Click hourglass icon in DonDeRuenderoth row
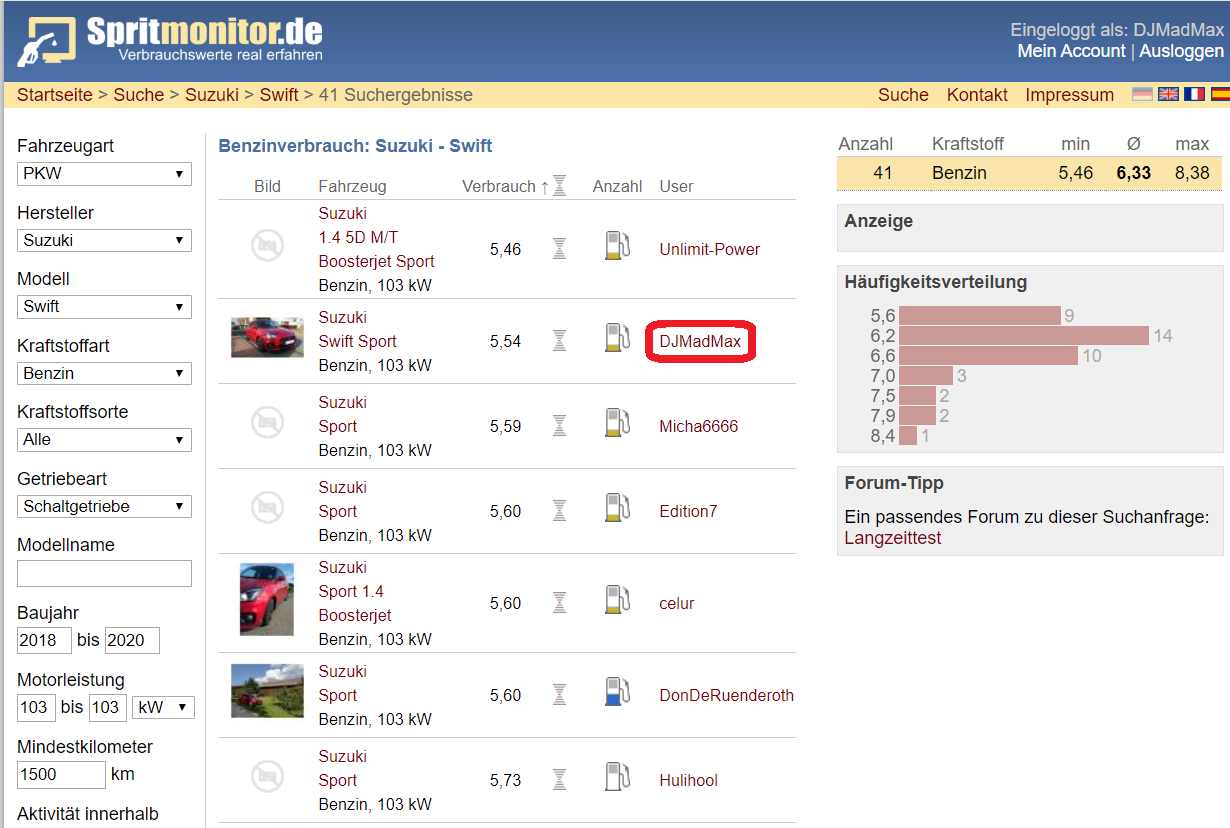The width and height of the screenshot is (1230, 828). coord(560,695)
